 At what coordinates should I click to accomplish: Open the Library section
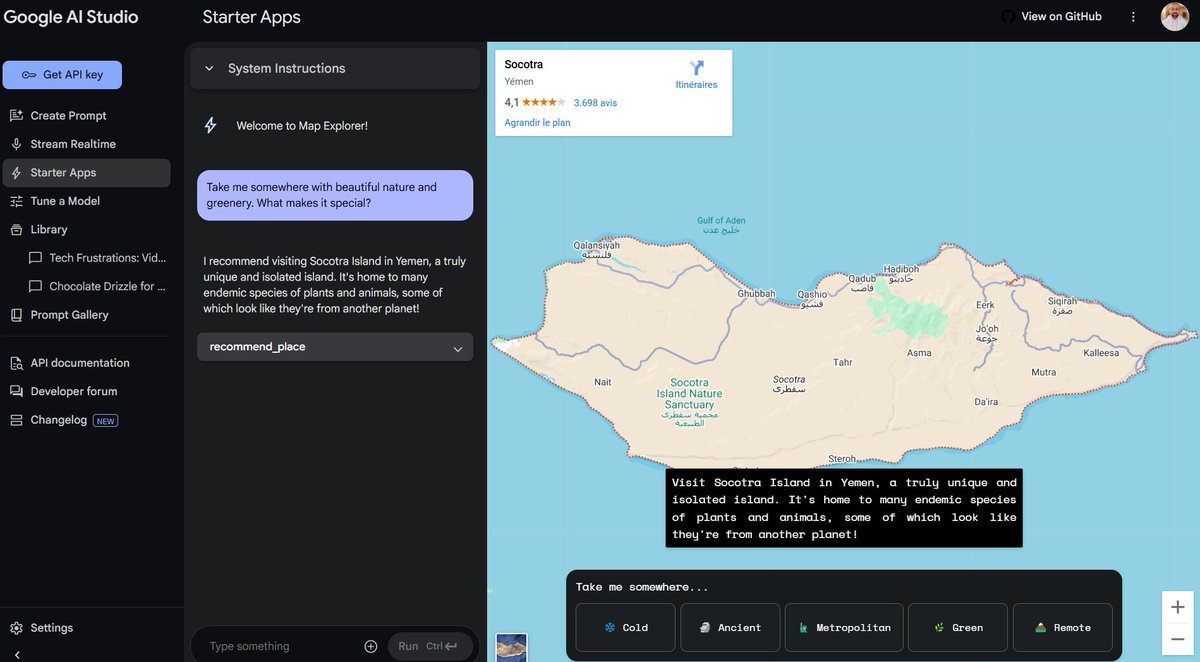click(x=49, y=229)
